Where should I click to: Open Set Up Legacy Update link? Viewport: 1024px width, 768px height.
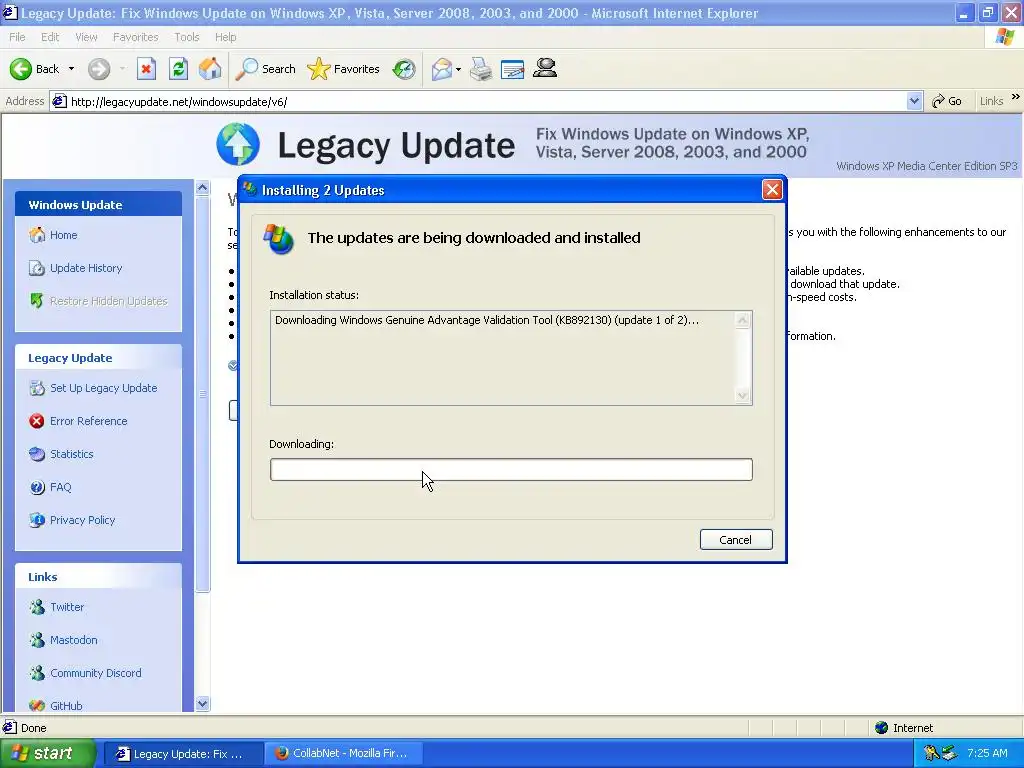(104, 388)
